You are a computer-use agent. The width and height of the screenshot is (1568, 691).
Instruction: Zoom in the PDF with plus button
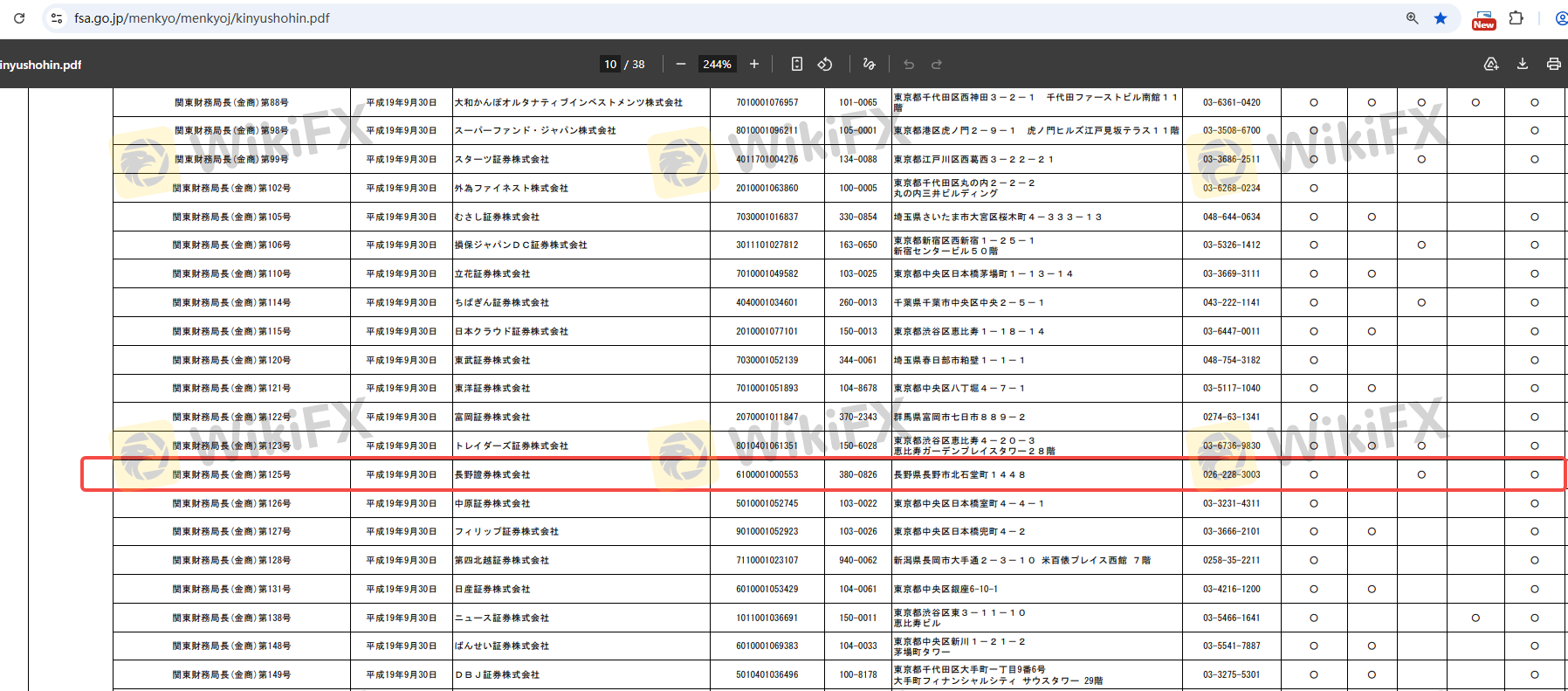pos(754,64)
